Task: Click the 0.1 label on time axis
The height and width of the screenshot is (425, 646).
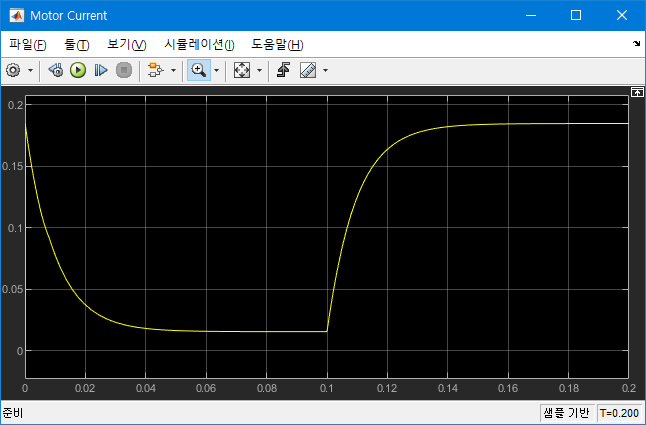Action: coord(327,388)
